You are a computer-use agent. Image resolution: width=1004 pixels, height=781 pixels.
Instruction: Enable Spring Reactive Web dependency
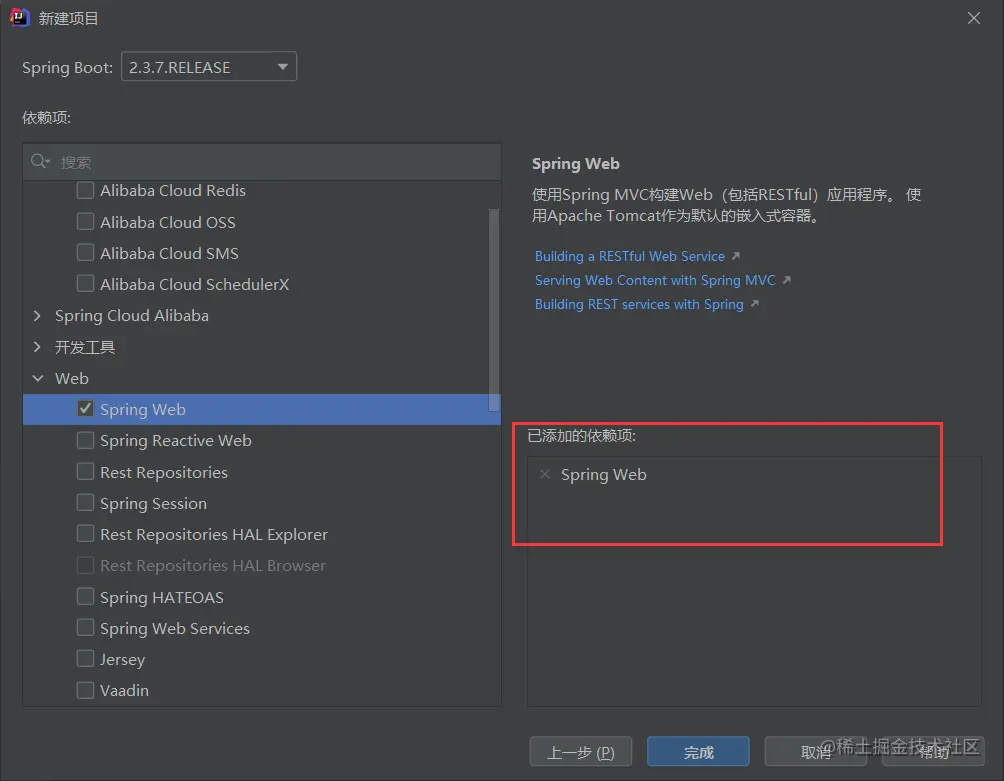85,440
